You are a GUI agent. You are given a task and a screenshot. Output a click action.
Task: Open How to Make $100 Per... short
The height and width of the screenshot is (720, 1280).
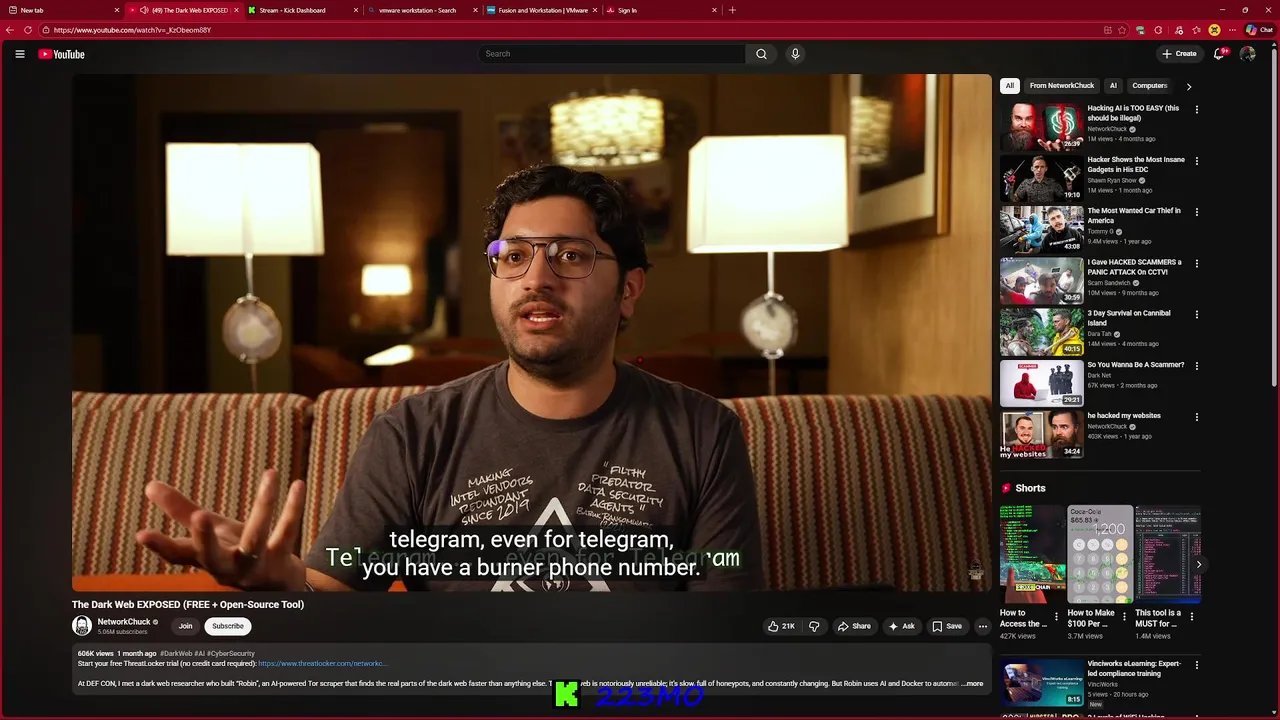1100,555
